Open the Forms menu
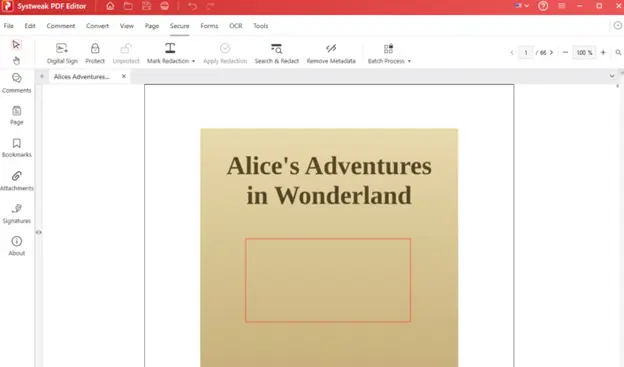624x367 pixels. tap(209, 26)
